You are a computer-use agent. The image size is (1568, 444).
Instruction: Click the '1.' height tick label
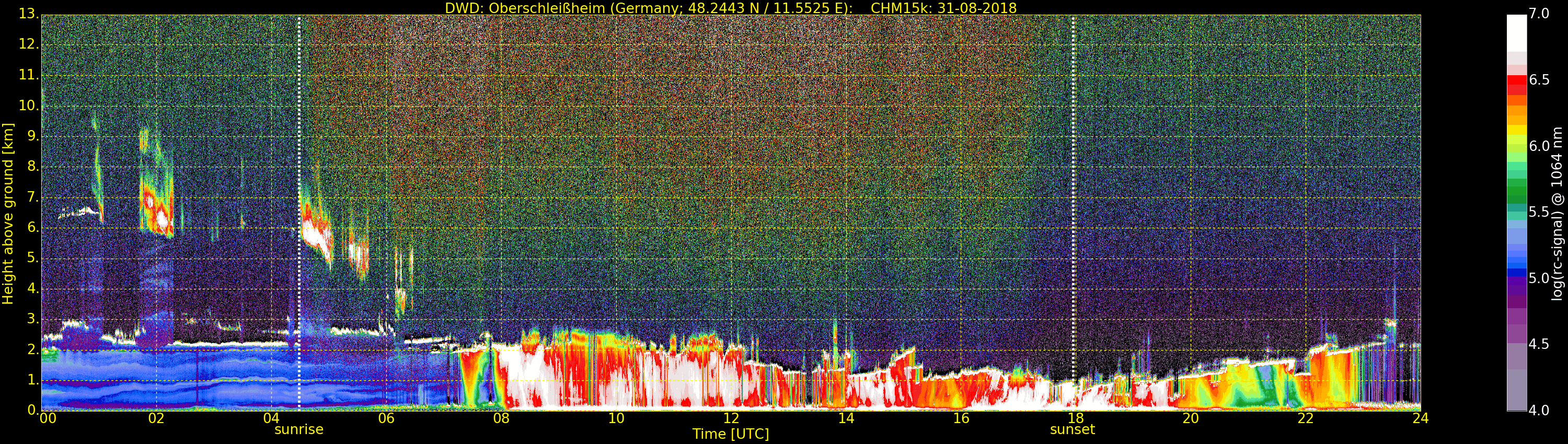click(33, 380)
